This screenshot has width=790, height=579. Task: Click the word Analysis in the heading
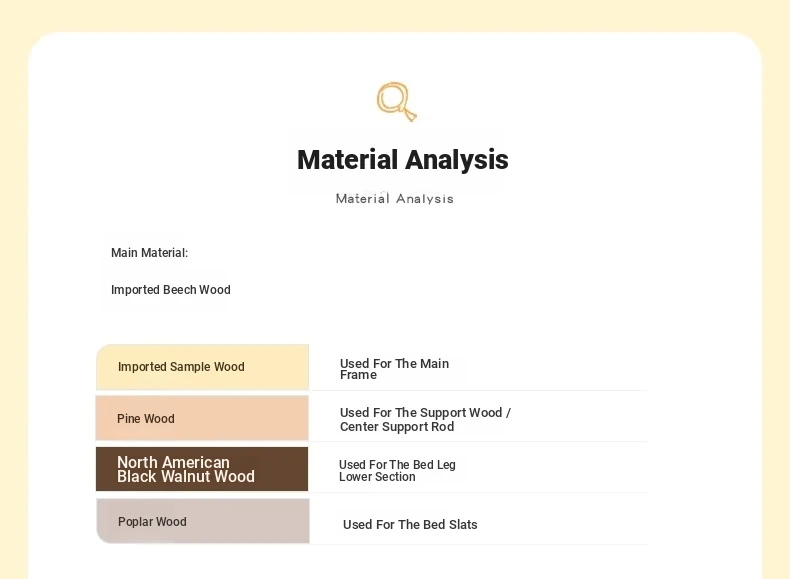[456, 160]
